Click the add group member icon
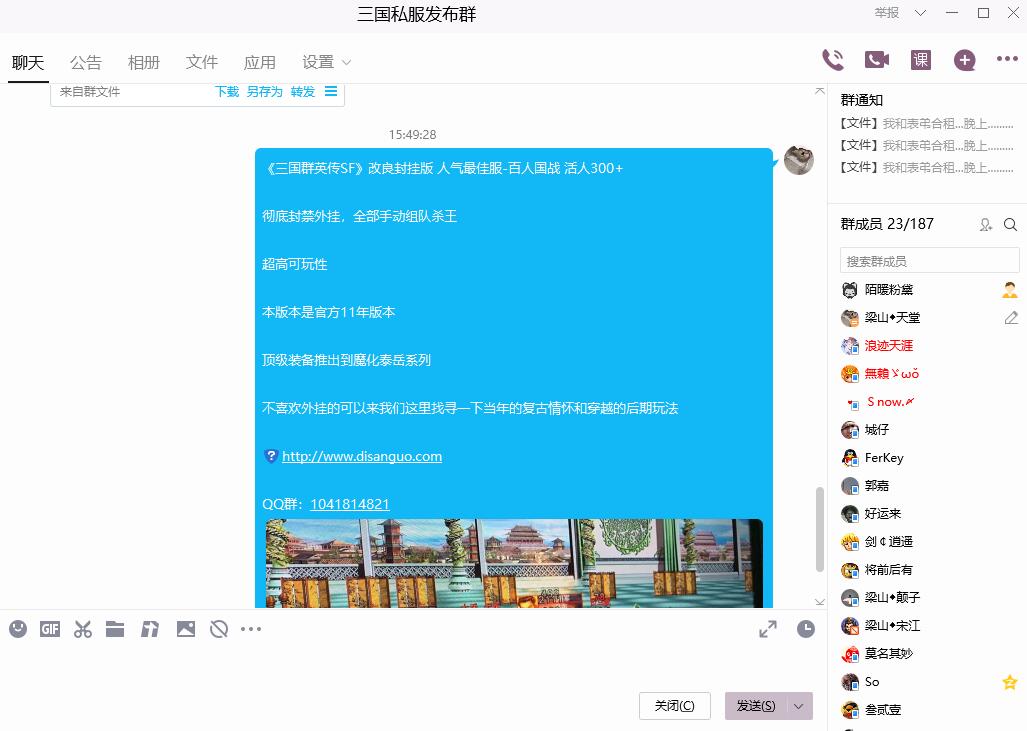Image resolution: width=1027 pixels, height=731 pixels. (986, 225)
